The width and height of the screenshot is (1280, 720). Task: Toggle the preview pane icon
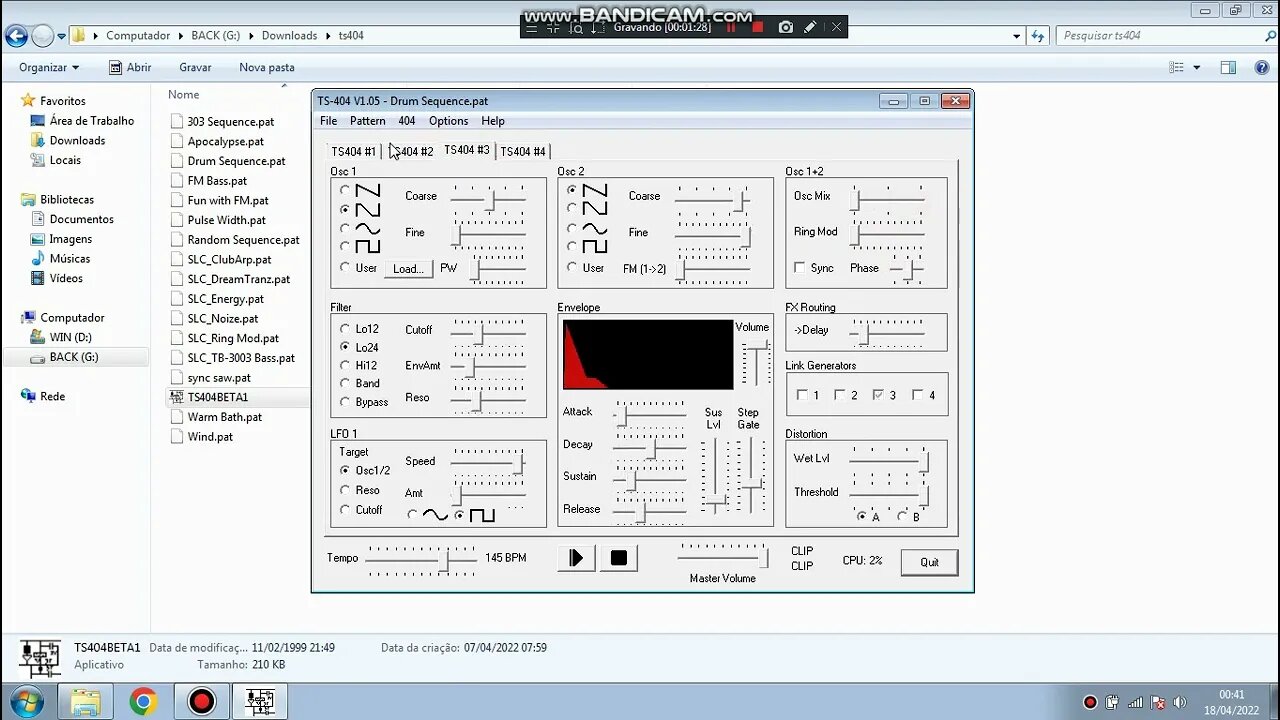[x=1228, y=68]
